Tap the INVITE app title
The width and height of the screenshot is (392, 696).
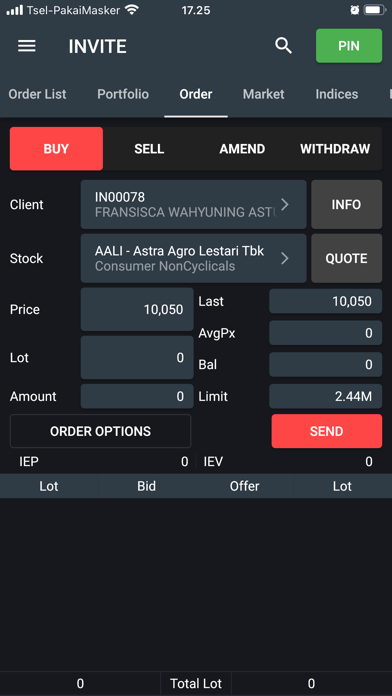98,46
